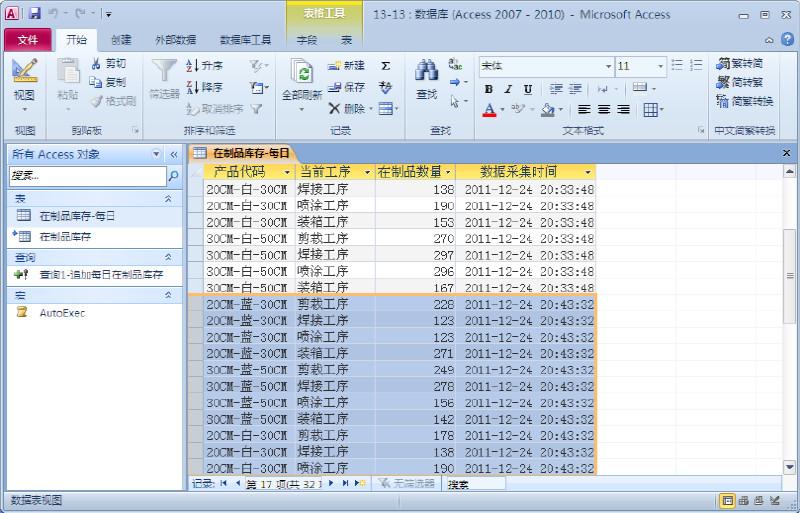Screen dimensions: 800x513
Task: Open the font color picker
Action: tap(503, 109)
